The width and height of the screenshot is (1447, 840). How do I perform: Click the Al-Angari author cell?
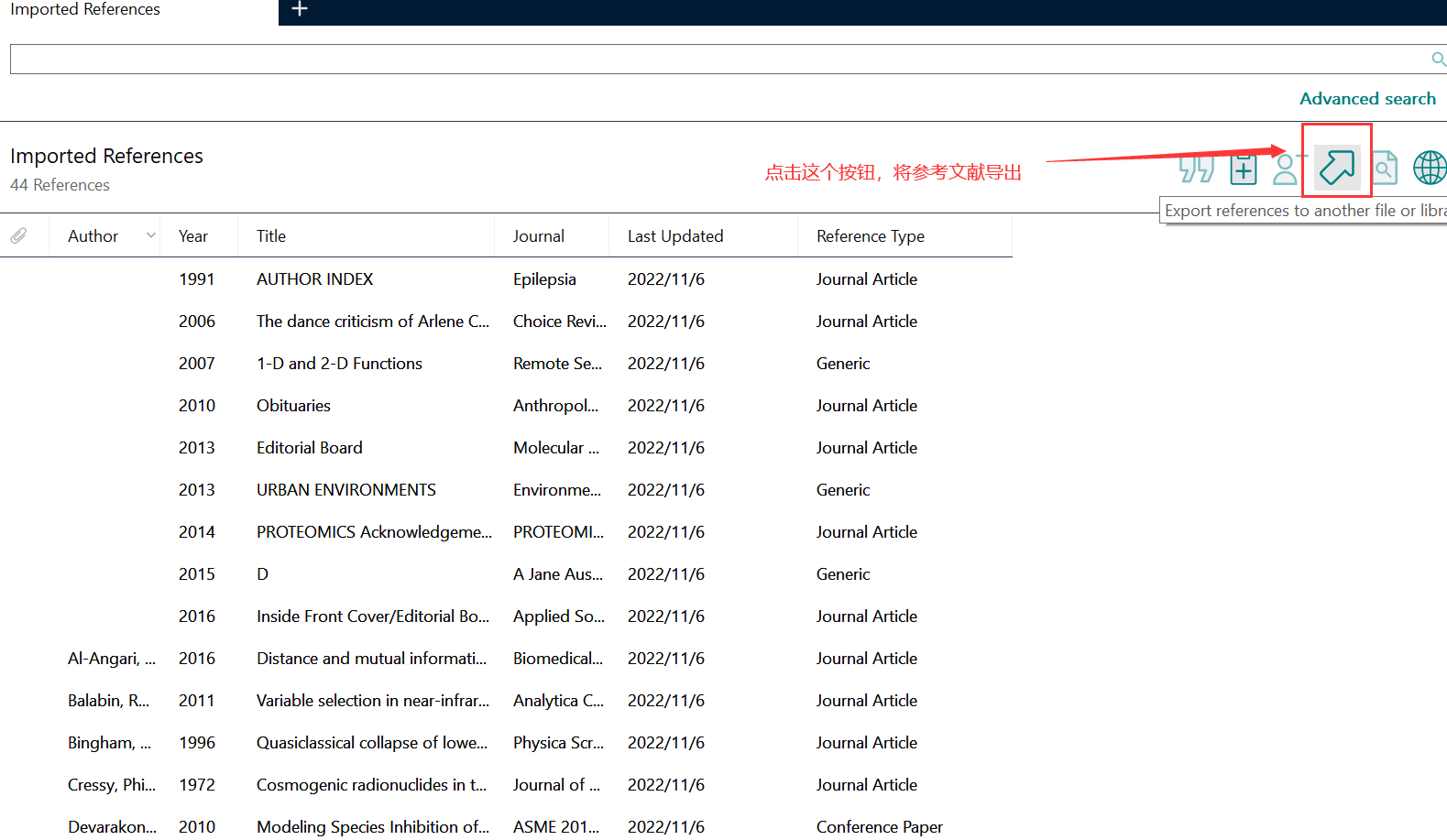click(112, 659)
